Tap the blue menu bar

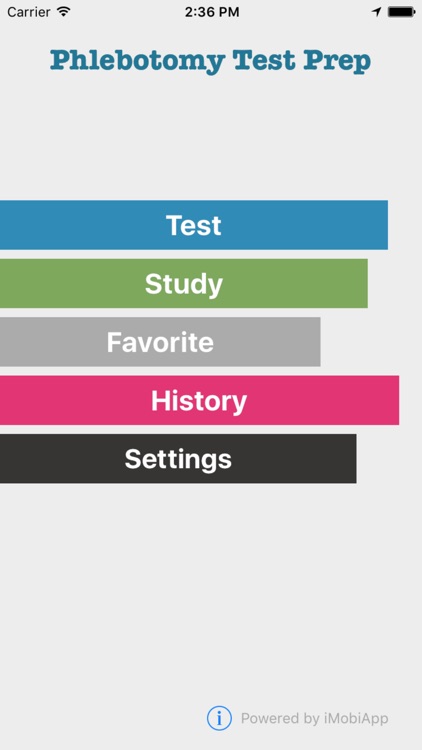point(194,225)
